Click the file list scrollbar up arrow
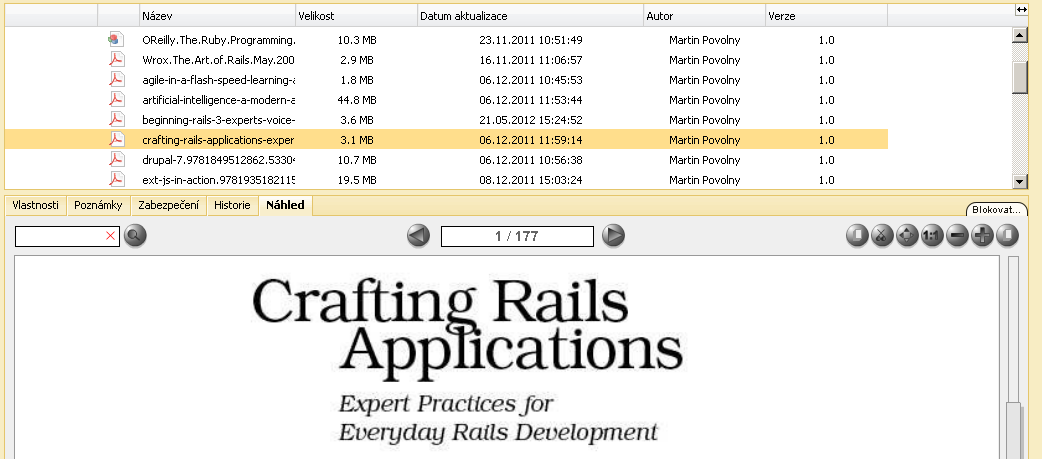 pos(1020,35)
